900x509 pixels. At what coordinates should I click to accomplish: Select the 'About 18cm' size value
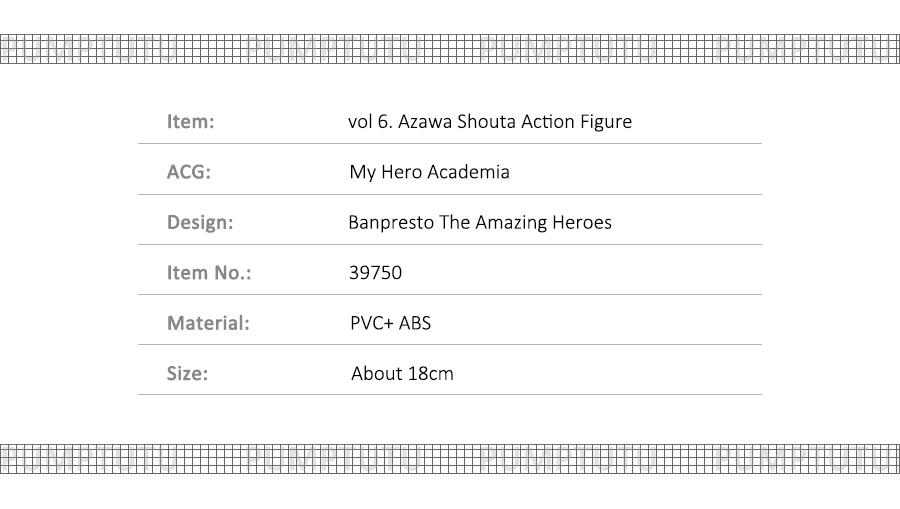401,373
